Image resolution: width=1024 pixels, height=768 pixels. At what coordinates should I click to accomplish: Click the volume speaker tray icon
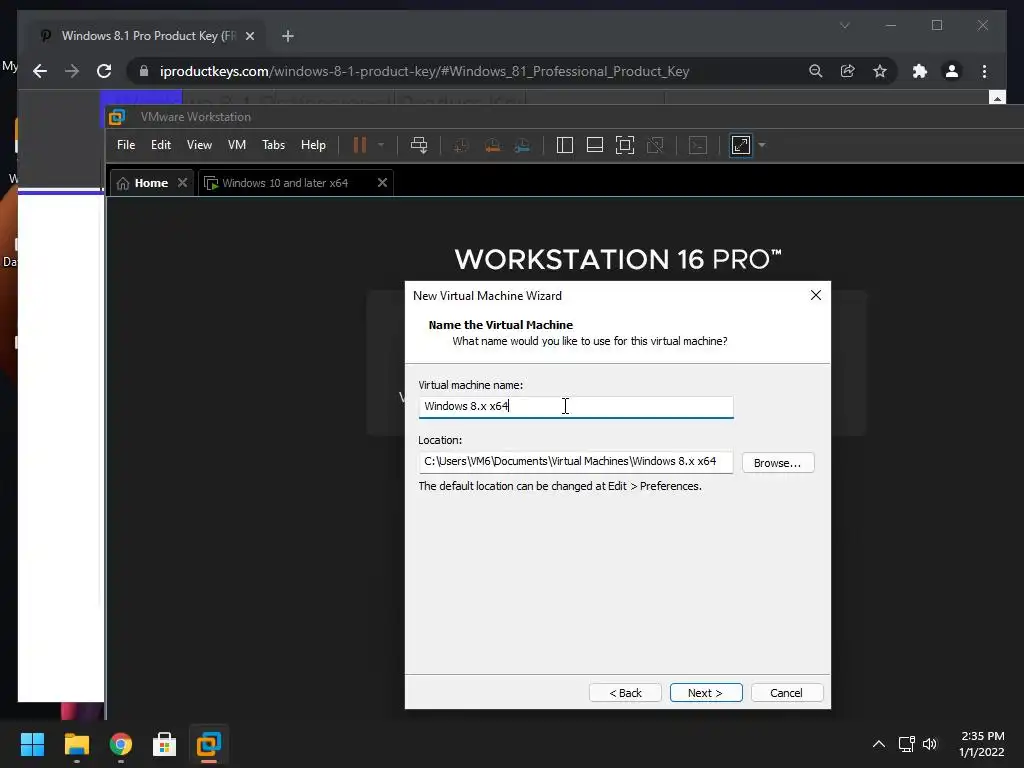930,744
